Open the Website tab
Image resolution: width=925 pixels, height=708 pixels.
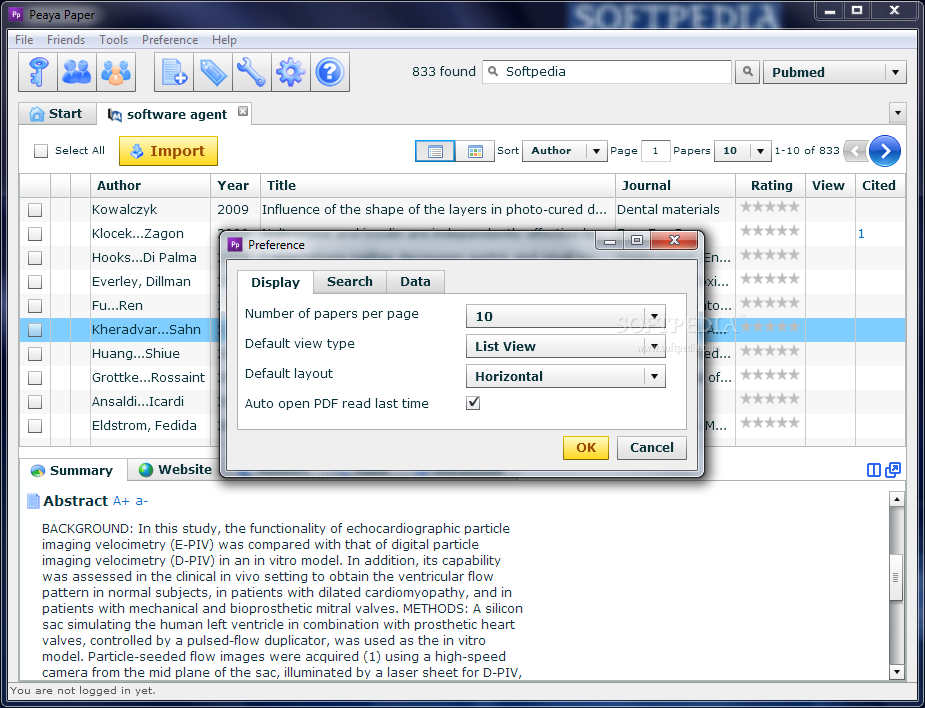click(x=175, y=470)
